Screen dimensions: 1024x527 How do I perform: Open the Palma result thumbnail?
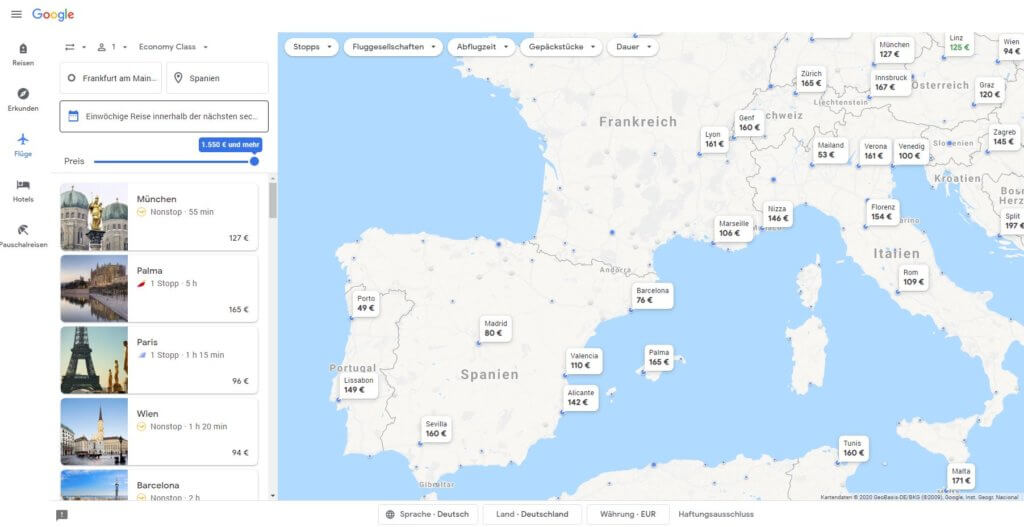pyautogui.click(x=94, y=289)
